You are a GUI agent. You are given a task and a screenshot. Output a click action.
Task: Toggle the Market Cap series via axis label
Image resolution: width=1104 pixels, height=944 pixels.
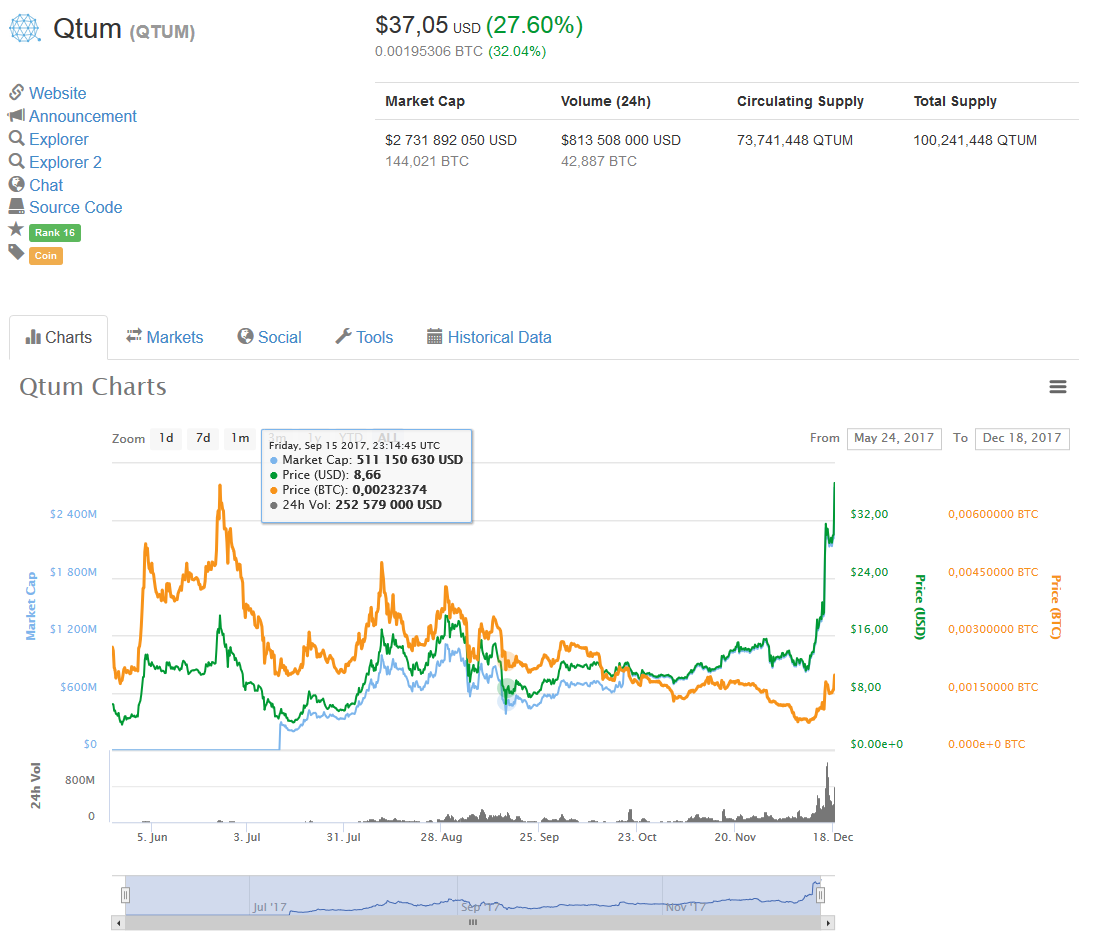point(31,605)
